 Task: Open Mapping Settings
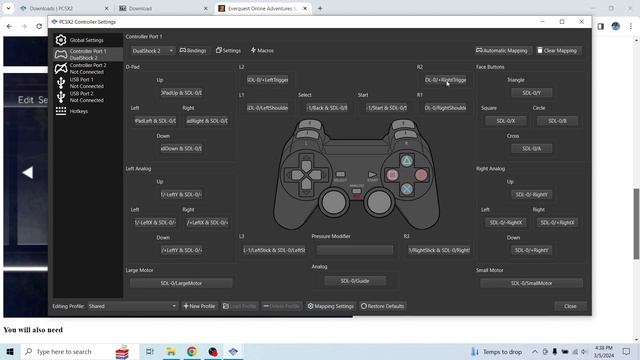(331, 306)
